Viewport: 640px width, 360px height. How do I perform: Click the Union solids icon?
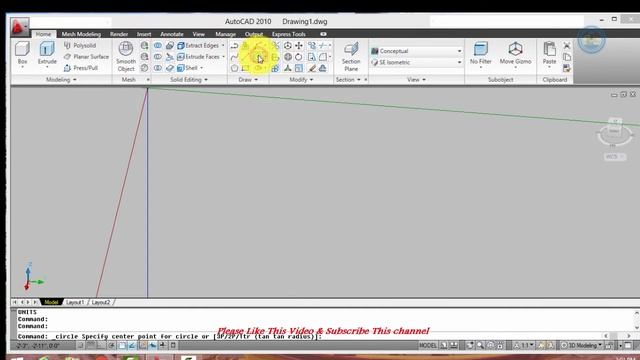coord(158,45)
